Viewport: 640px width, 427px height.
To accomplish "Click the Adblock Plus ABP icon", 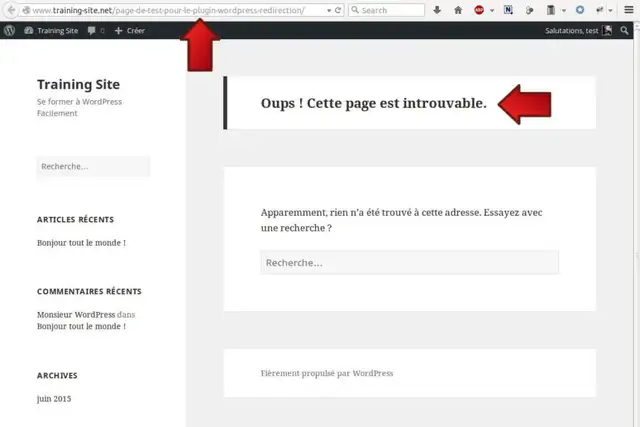I will [x=479, y=10].
